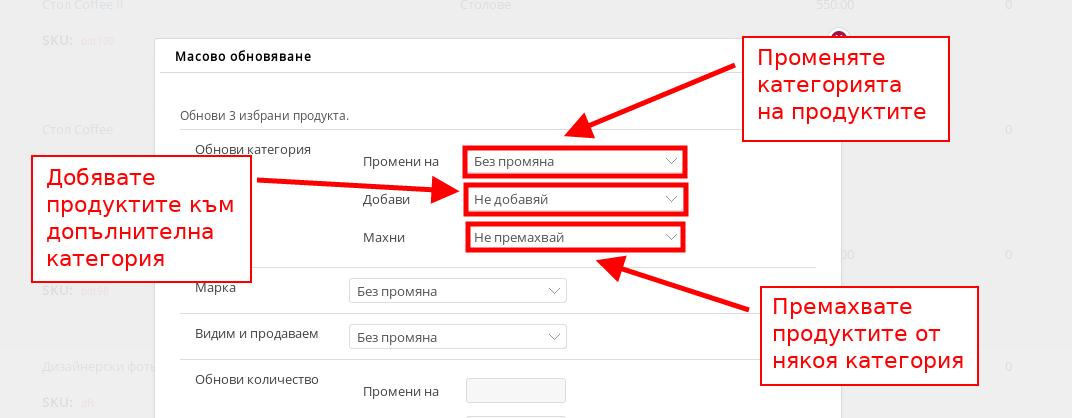The width and height of the screenshot is (1072, 418).
Task: Expand the Марка dropdown
Action: pos(457,291)
